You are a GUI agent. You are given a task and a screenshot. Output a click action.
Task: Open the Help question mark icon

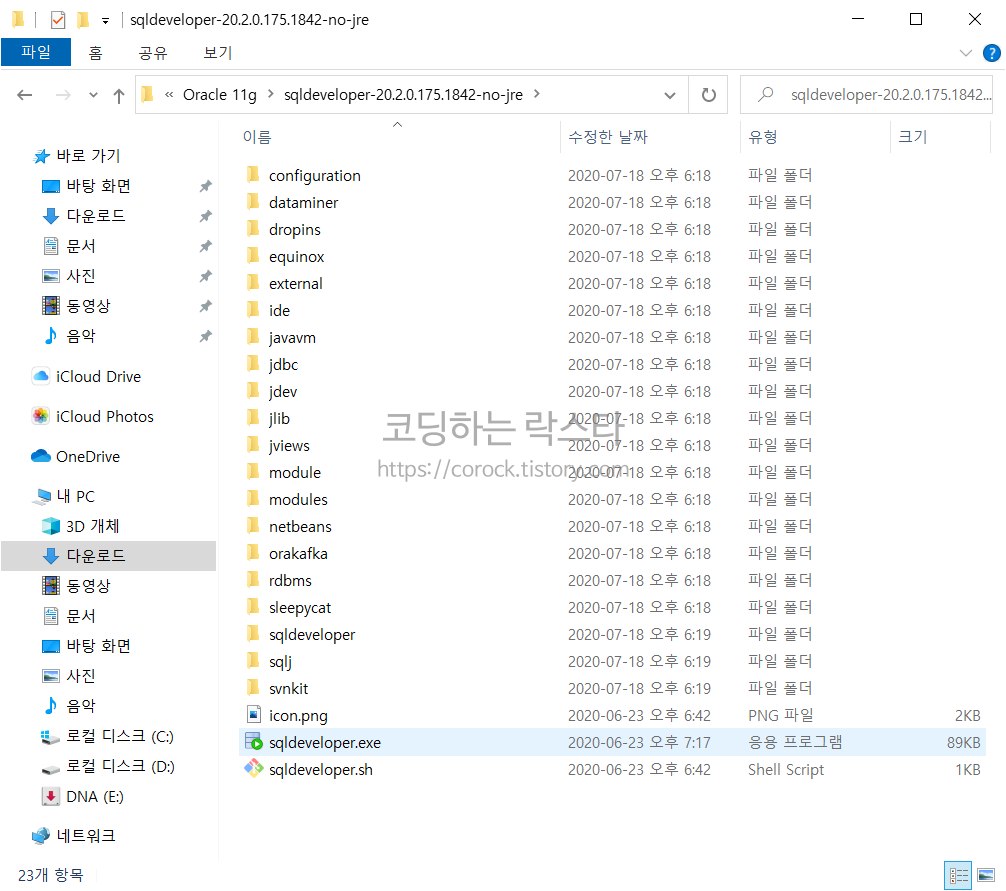(991, 53)
